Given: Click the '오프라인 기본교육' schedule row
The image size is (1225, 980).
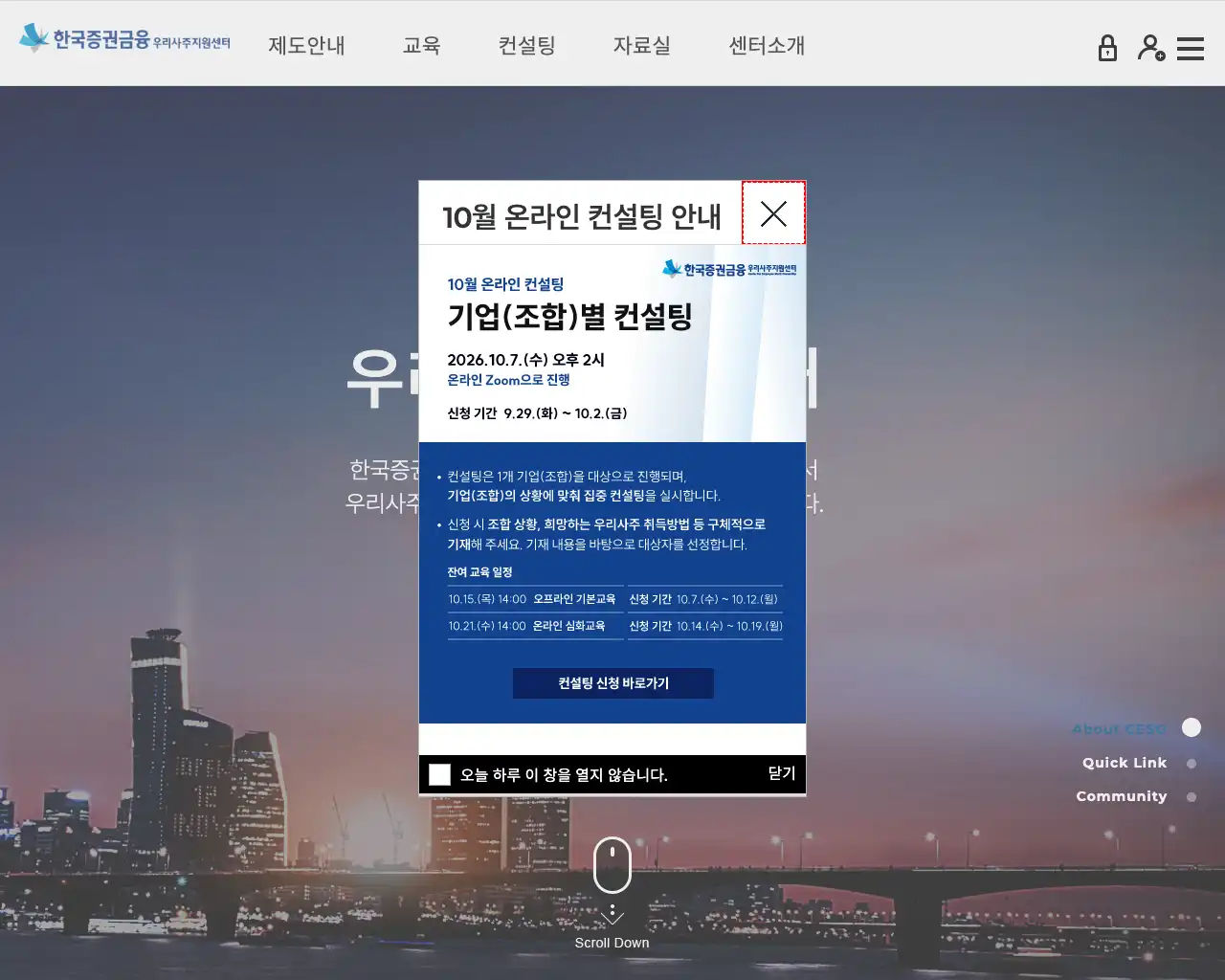Looking at the screenshot, I should coord(535,599).
